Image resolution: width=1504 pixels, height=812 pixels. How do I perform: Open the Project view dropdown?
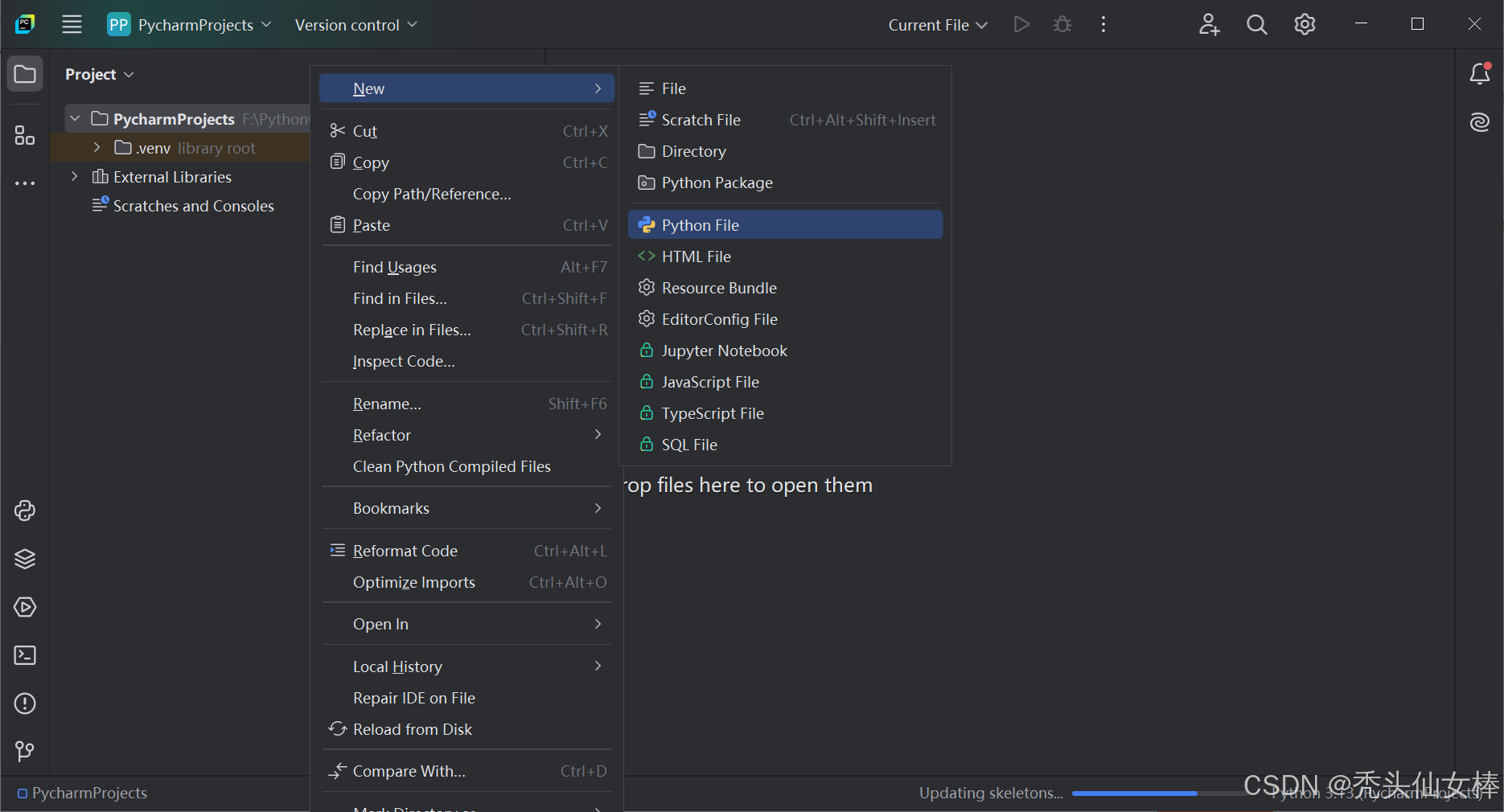pos(100,74)
